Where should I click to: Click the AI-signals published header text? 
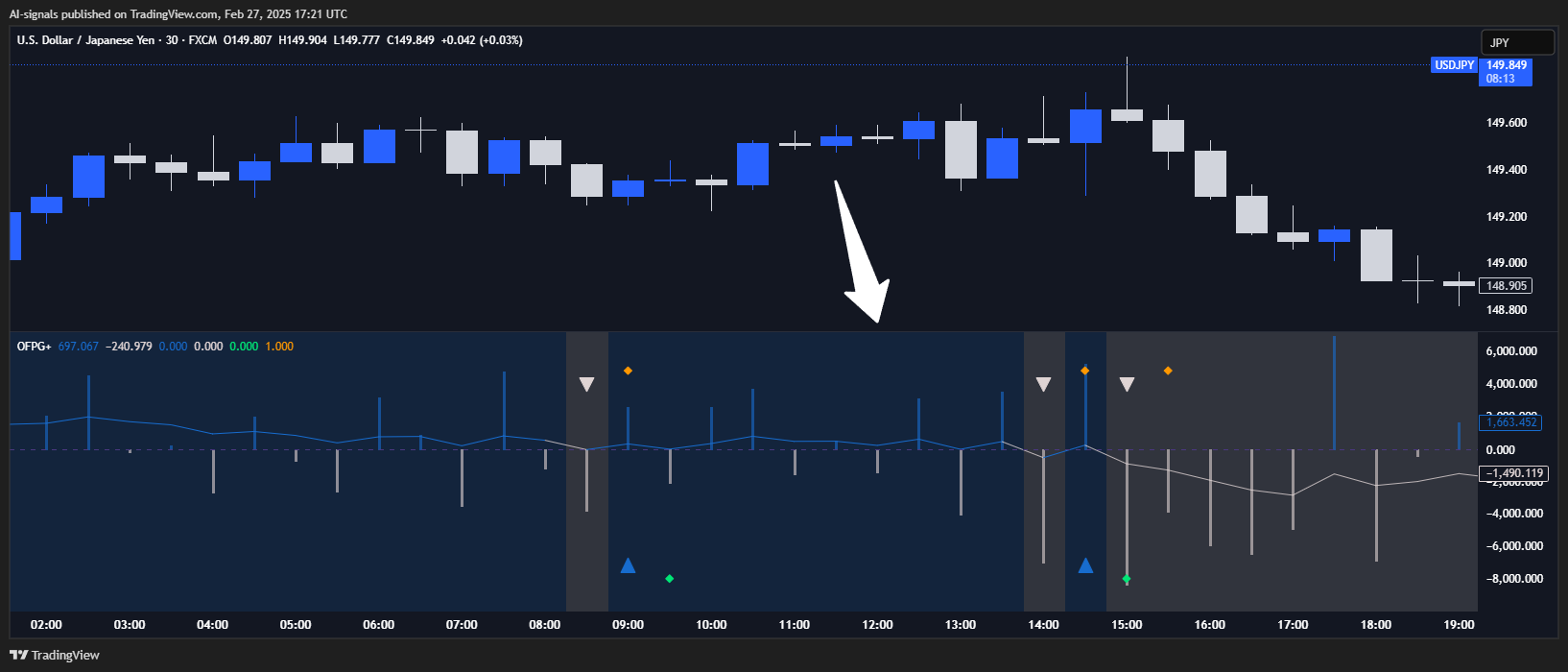click(178, 14)
